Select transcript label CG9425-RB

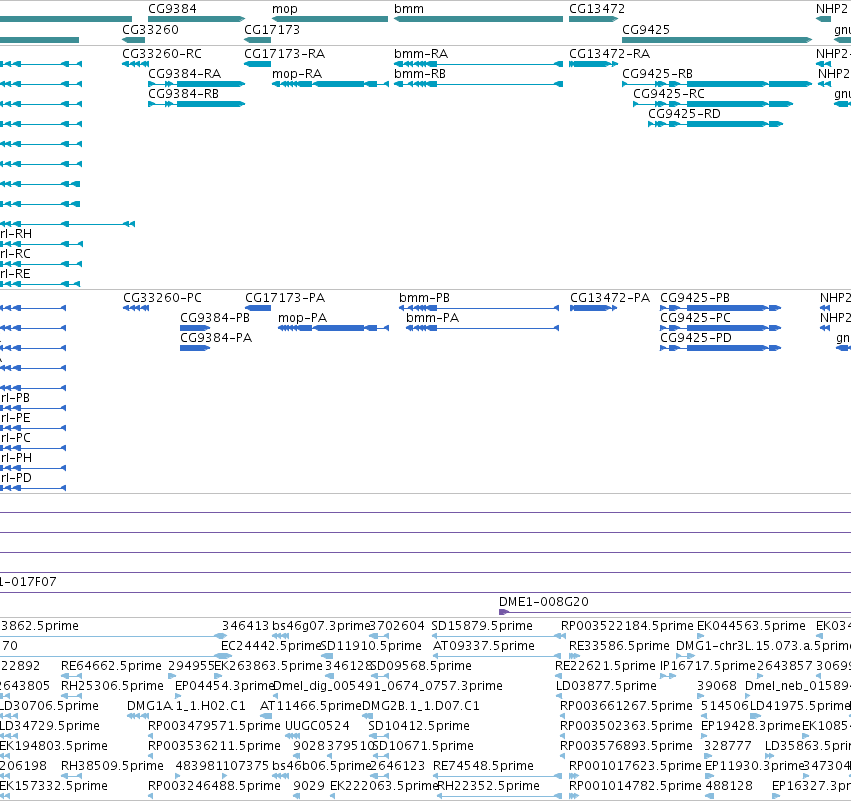[657, 73]
